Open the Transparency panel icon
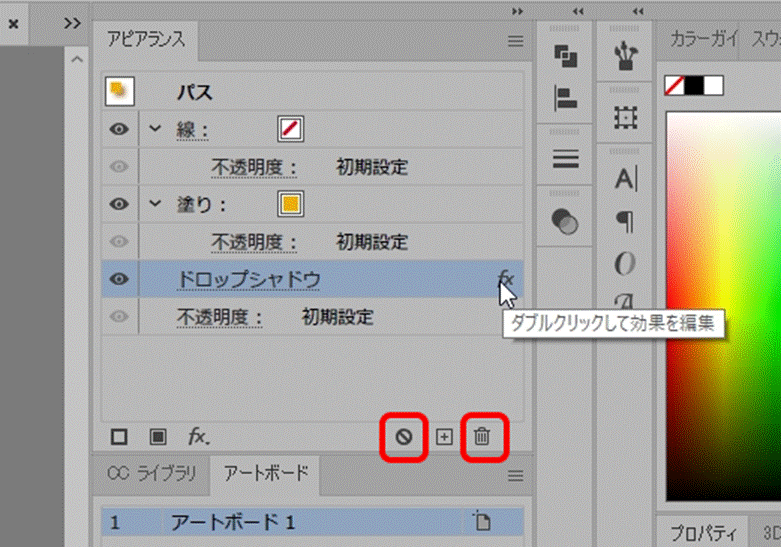The image size is (781, 547). click(x=565, y=221)
